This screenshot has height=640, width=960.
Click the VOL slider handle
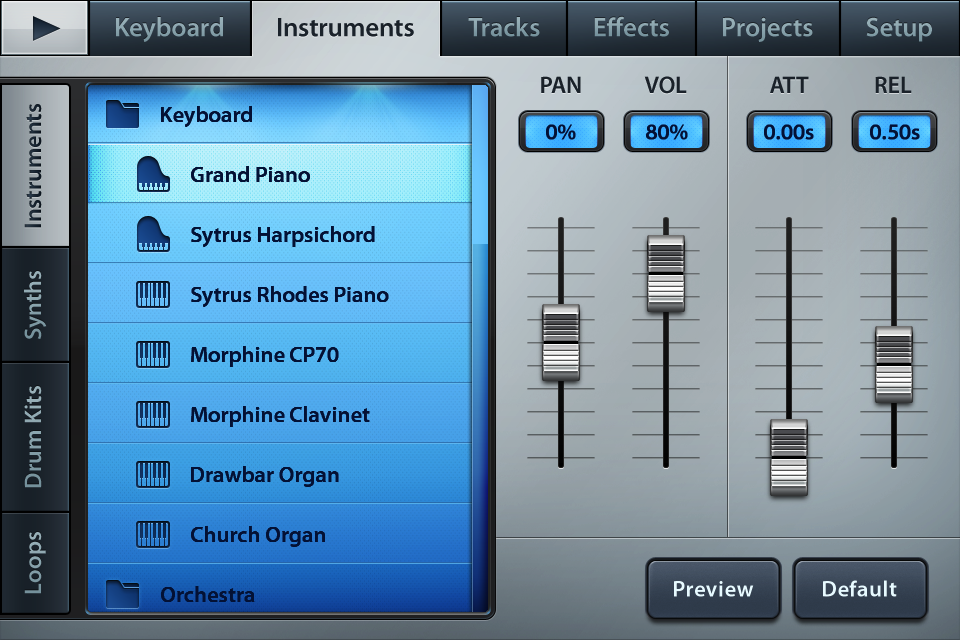pos(666,273)
